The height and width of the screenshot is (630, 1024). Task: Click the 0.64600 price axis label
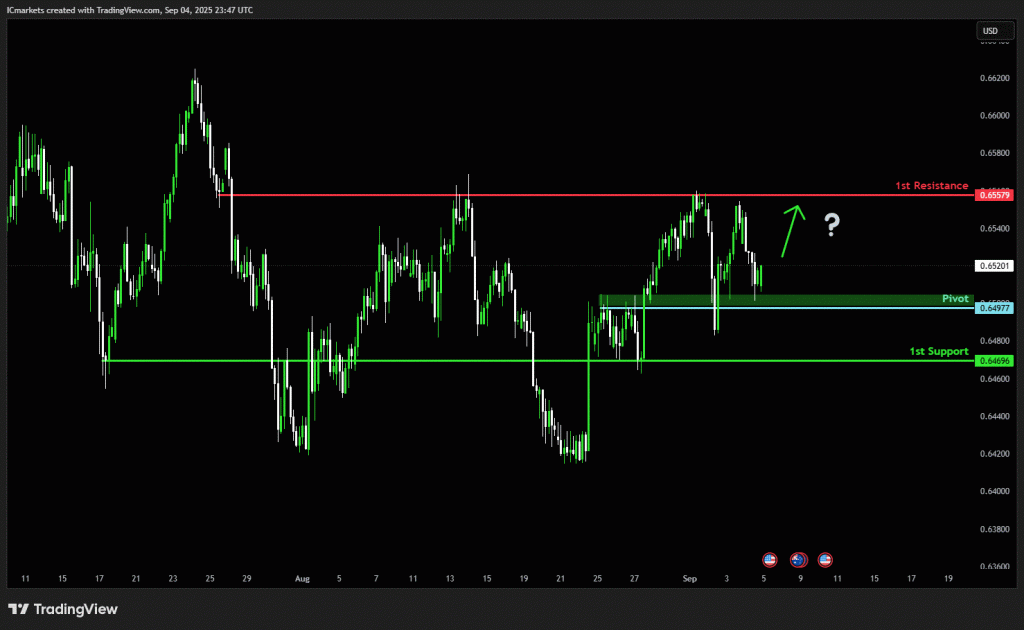point(995,379)
